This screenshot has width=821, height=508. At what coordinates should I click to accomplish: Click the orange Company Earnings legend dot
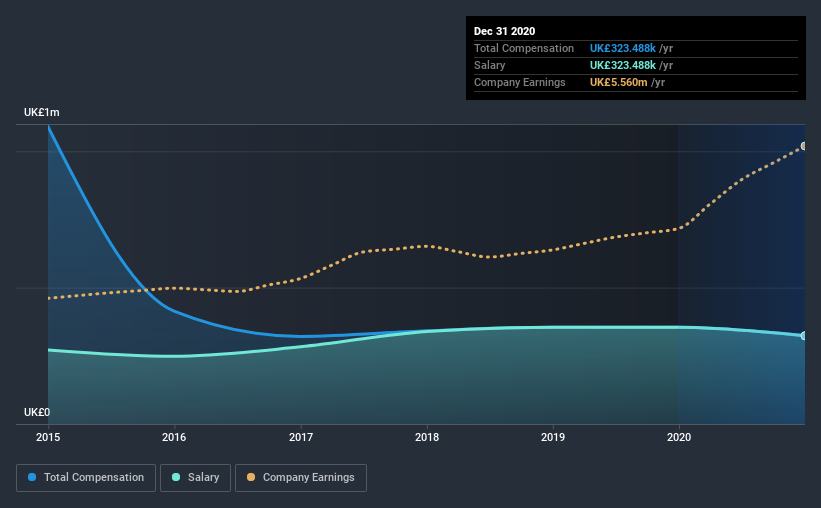(x=251, y=477)
